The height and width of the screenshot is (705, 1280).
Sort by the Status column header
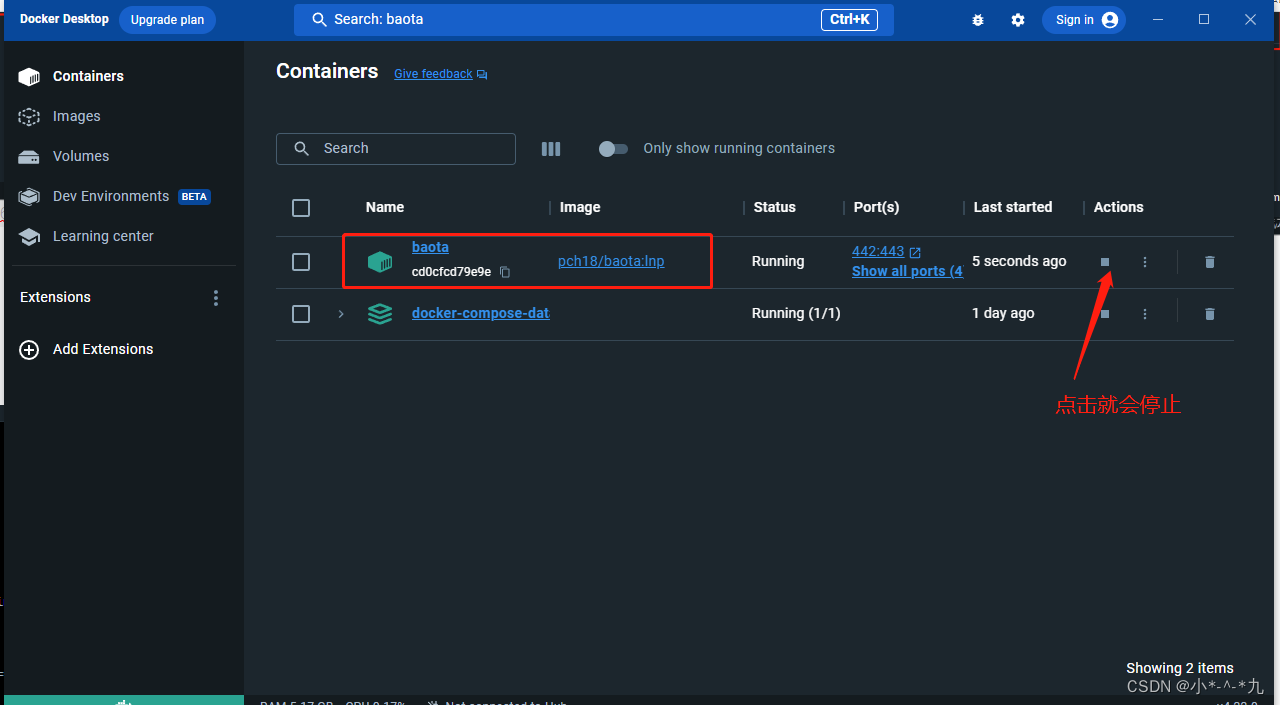point(775,207)
